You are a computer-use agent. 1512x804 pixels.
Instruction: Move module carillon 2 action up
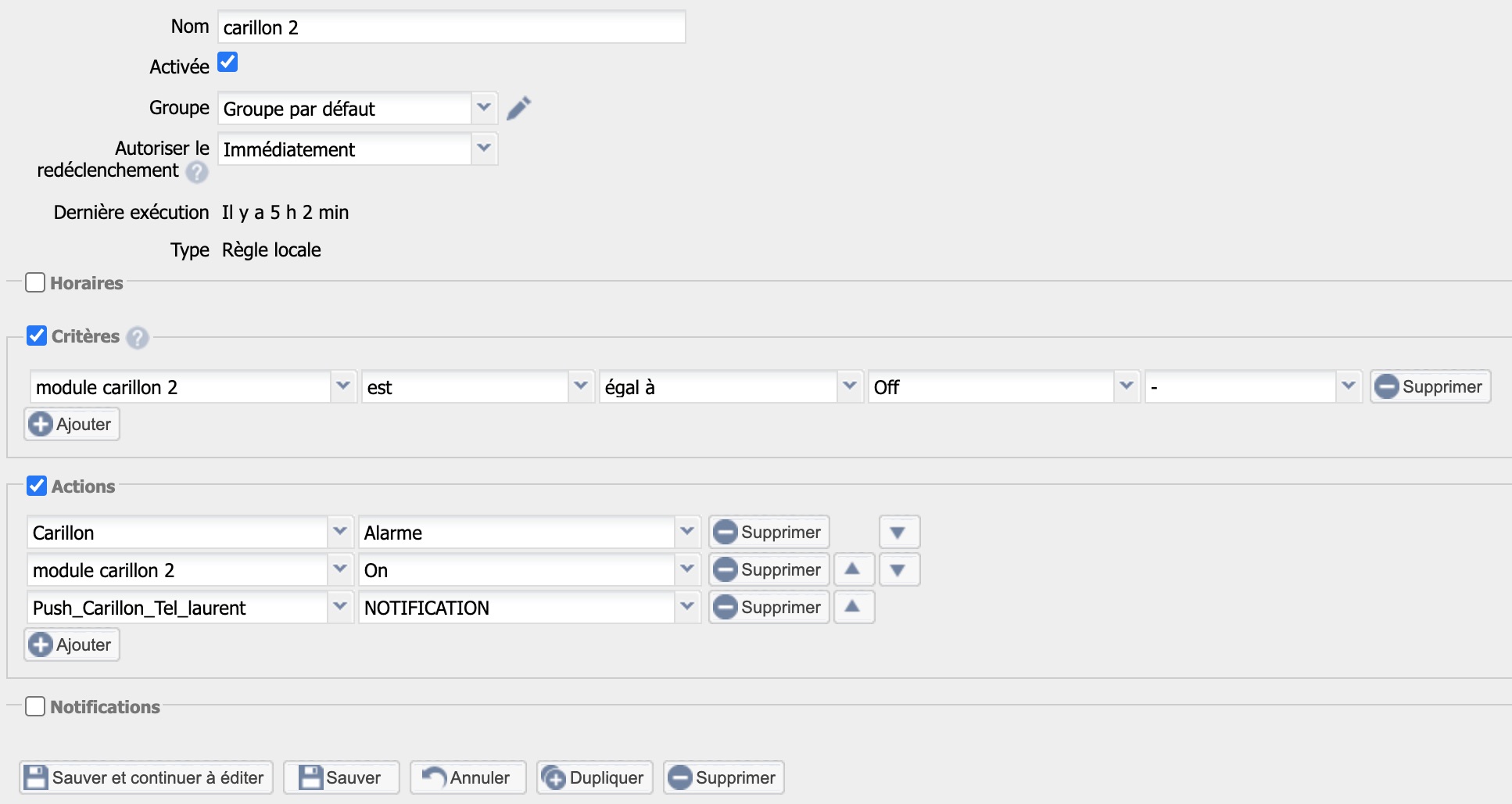point(853,569)
